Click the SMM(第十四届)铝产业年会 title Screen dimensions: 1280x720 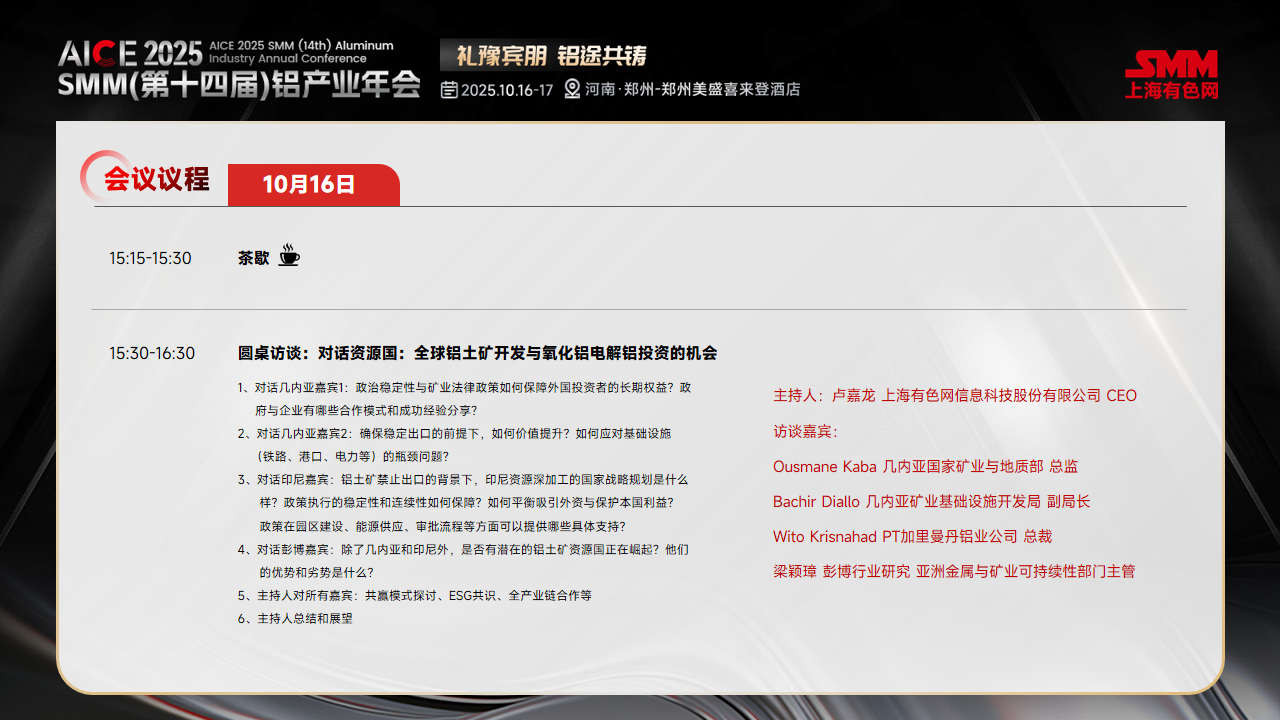click(240, 84)
